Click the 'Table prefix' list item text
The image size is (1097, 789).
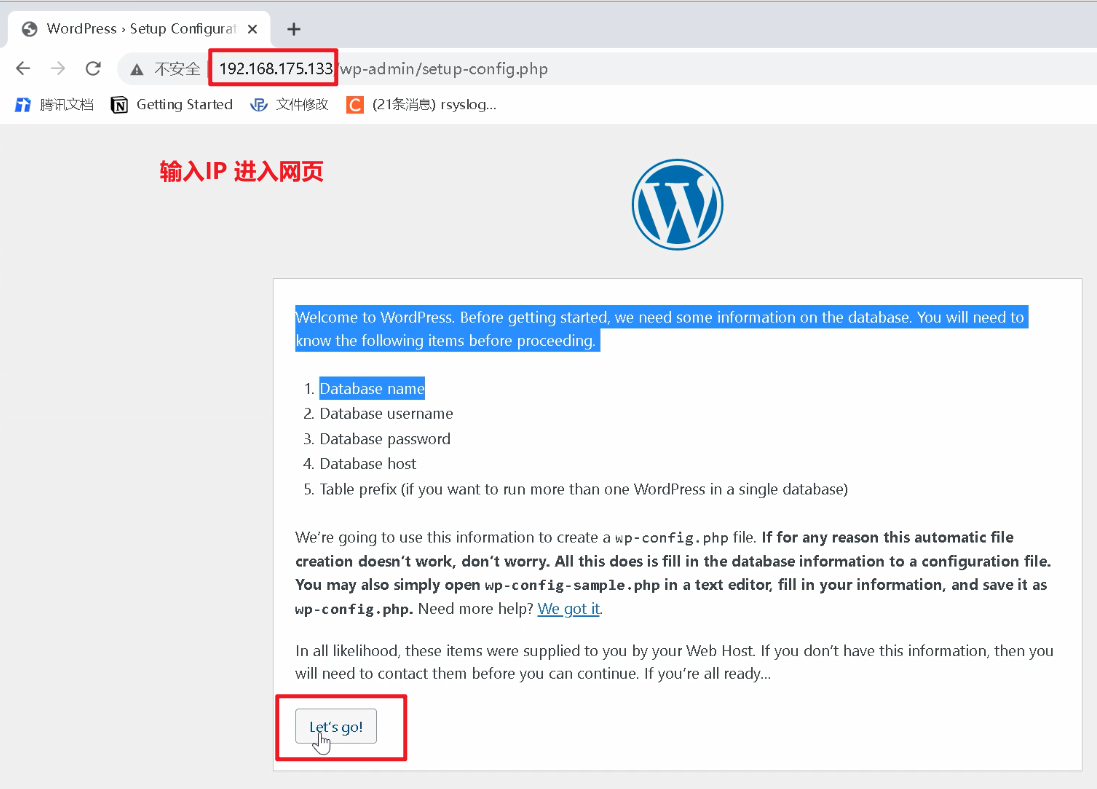pyautogui.click(x=583, y=489)
